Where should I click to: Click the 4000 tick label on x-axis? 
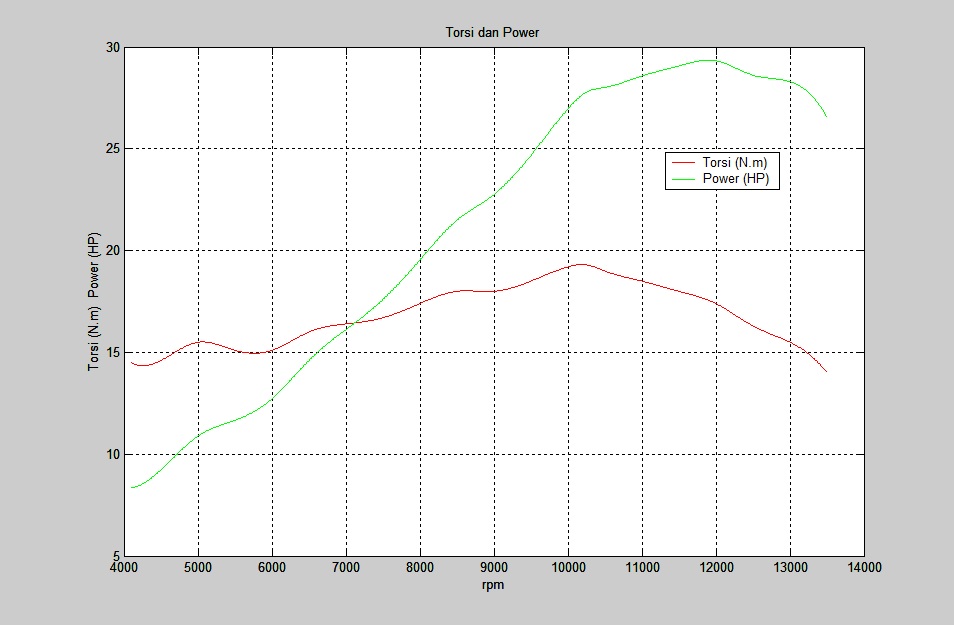coord(124,568)
